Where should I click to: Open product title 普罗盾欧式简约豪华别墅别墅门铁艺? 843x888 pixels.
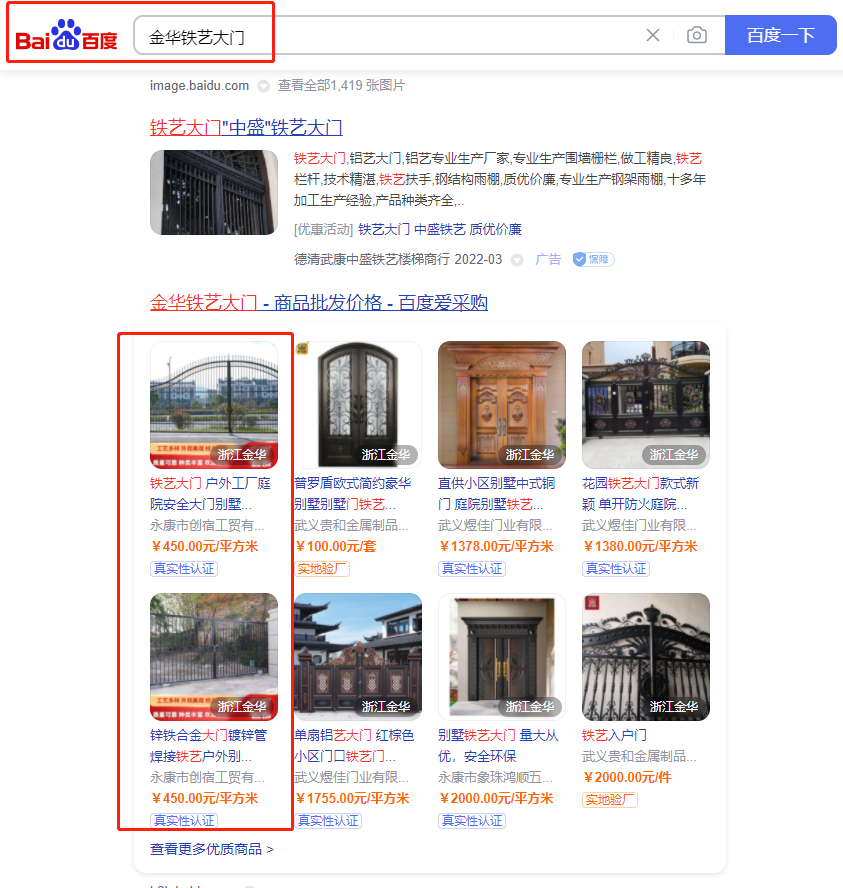point(353,494)
